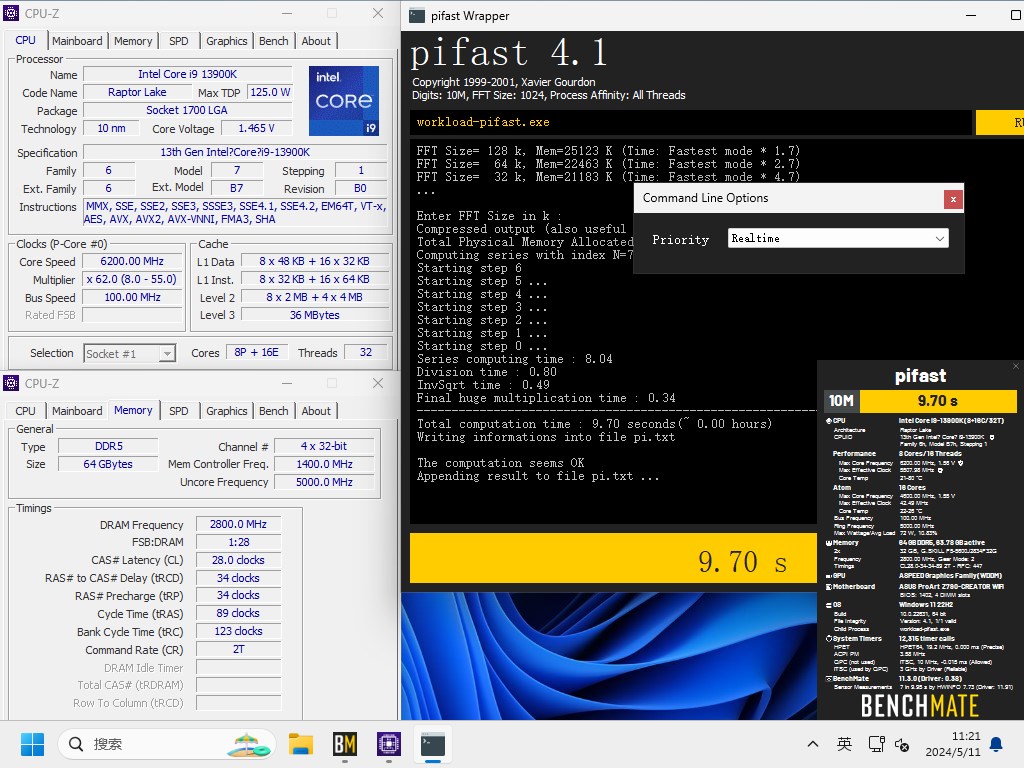
Task: Switch to CPU tab in bottom CPU-Z window
Action: pos(25,411)
